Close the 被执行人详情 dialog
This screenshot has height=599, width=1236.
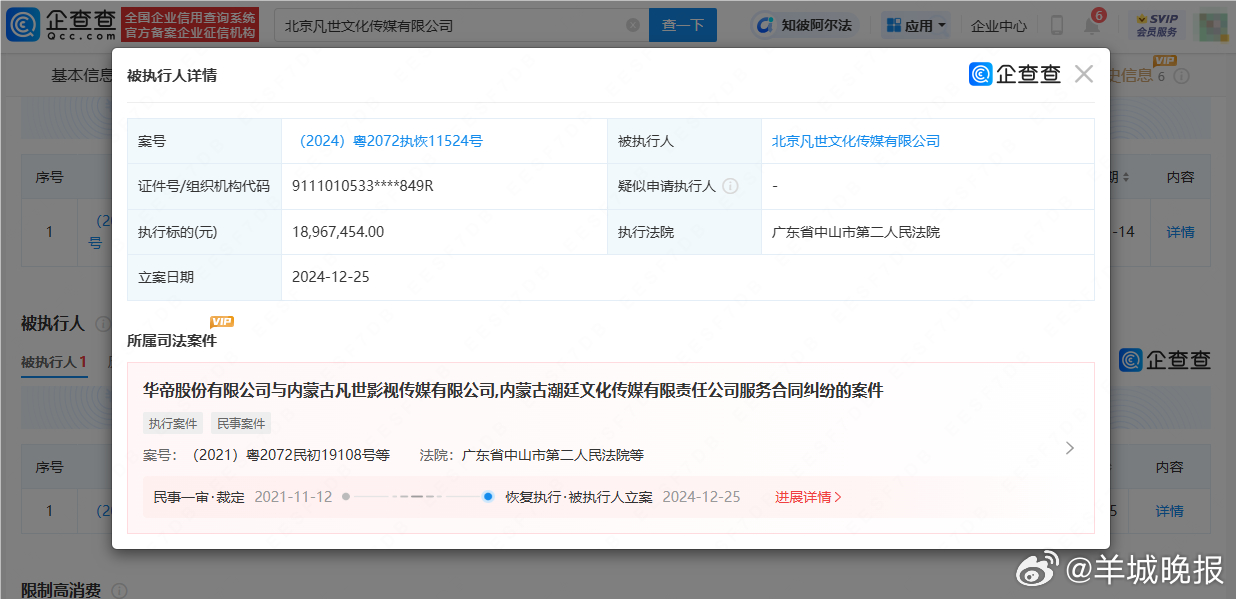[1084, 74]
